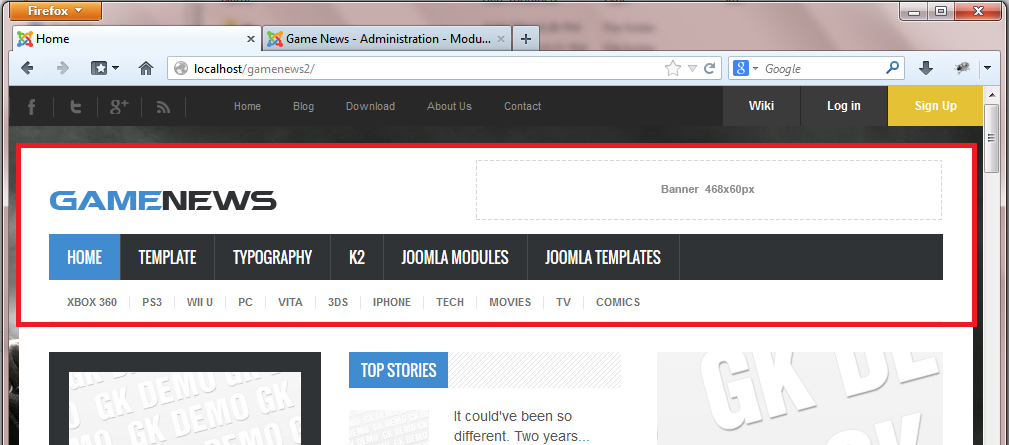Open the IPHONE category link
1009x445 pixels.
(392, 302)
